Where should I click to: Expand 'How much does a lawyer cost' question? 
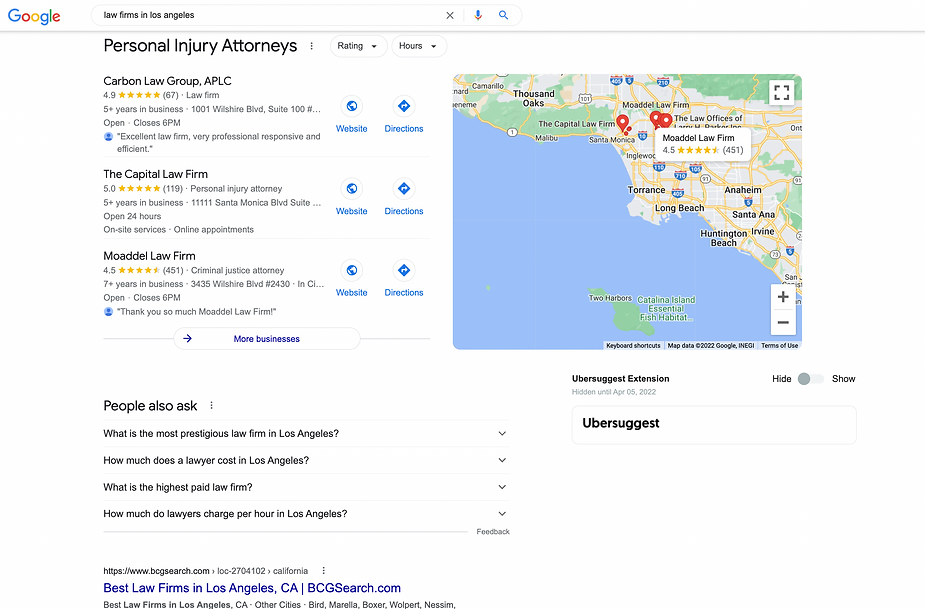point(306,460)
